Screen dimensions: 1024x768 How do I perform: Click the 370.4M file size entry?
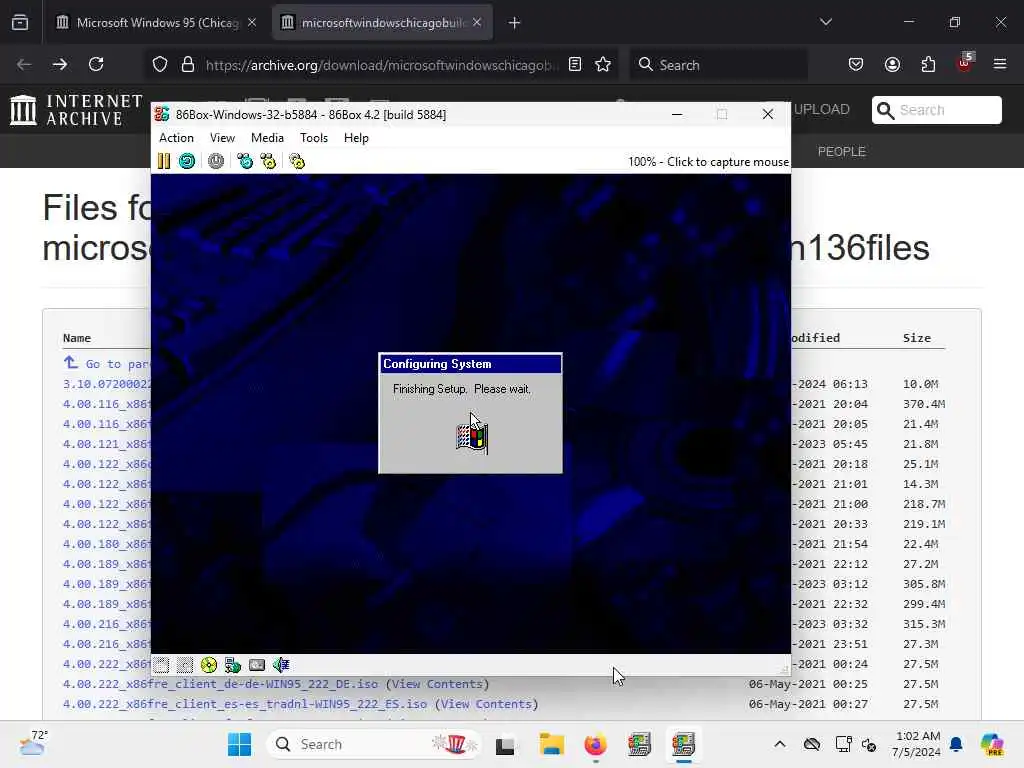[x=923, y=404]
